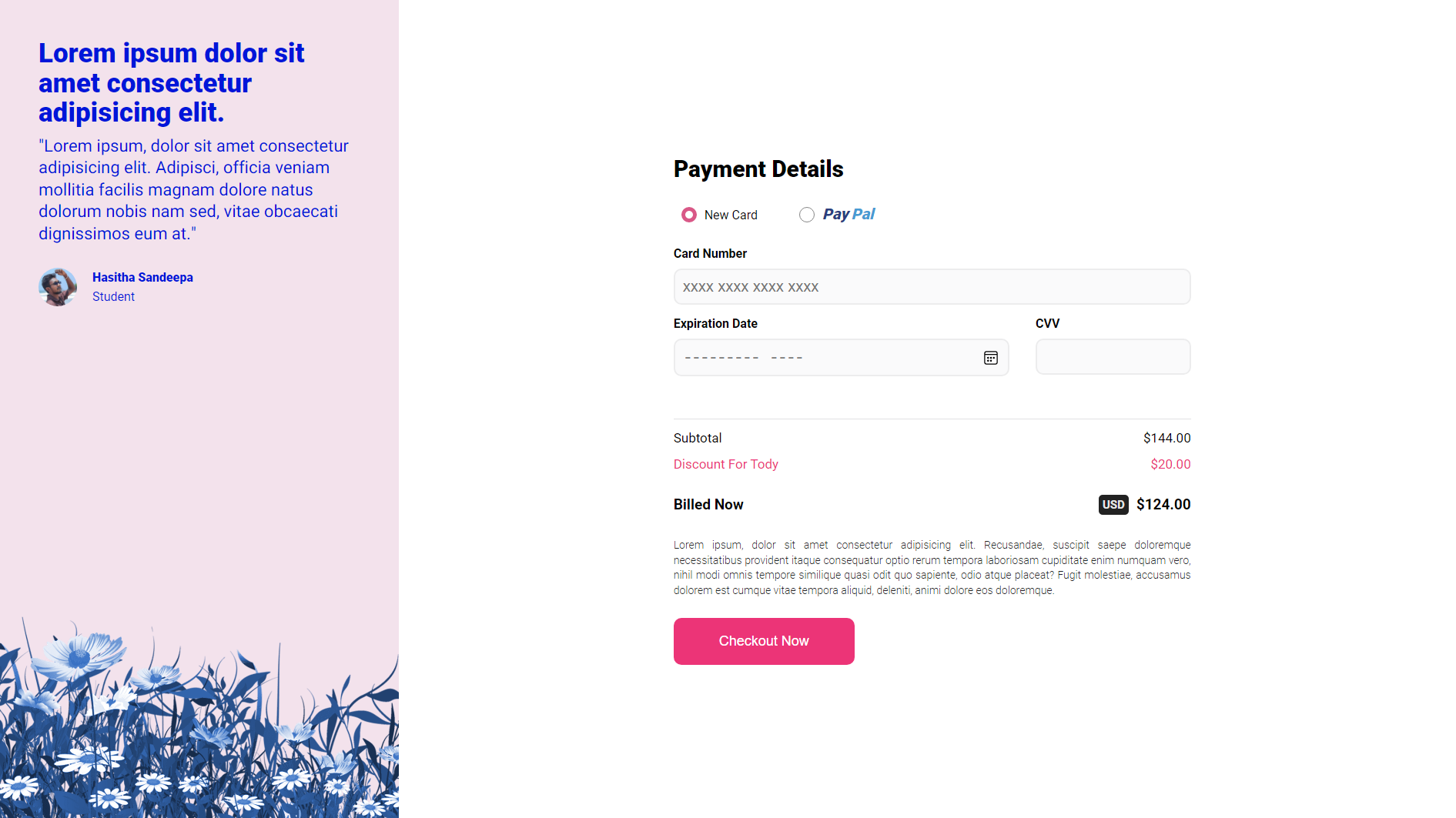Click the Lorem ipsum blue heading on left panel
The width and height of the screenshot is (1456, 818).
pos(171,82)
